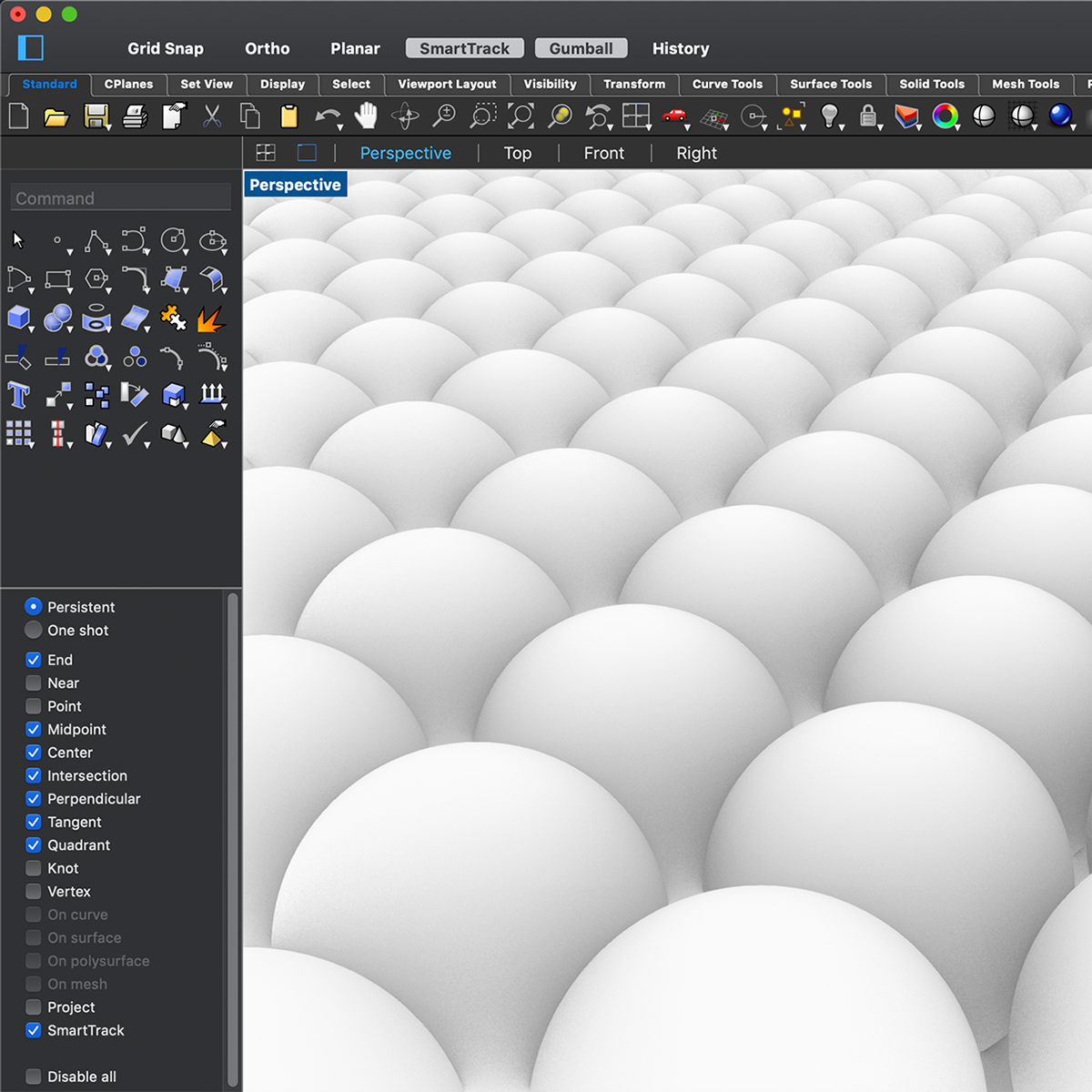
Task: Switch to the Surface Tools tab
Action: (830, 84)
